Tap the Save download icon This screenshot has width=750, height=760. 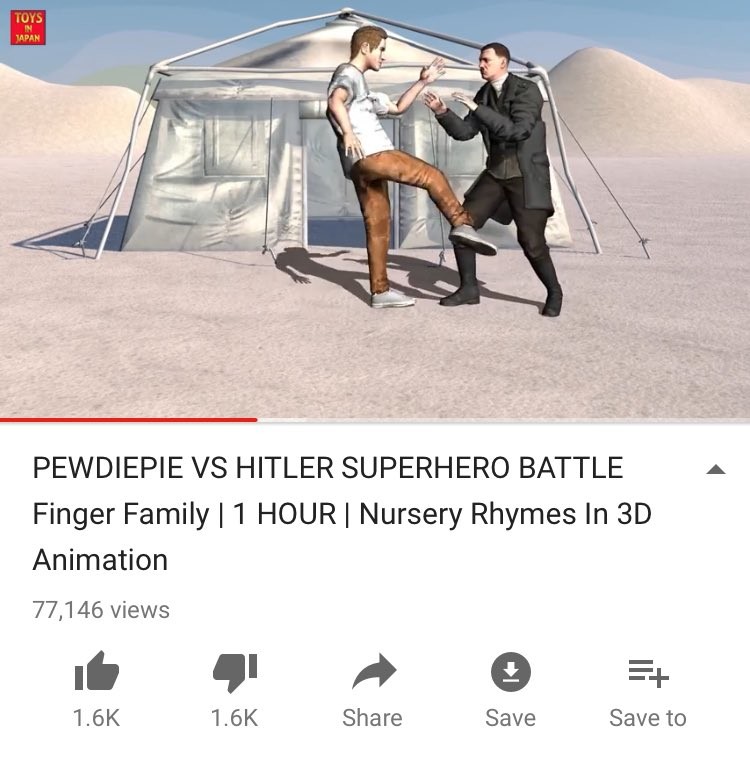click(x=511, y=672)
